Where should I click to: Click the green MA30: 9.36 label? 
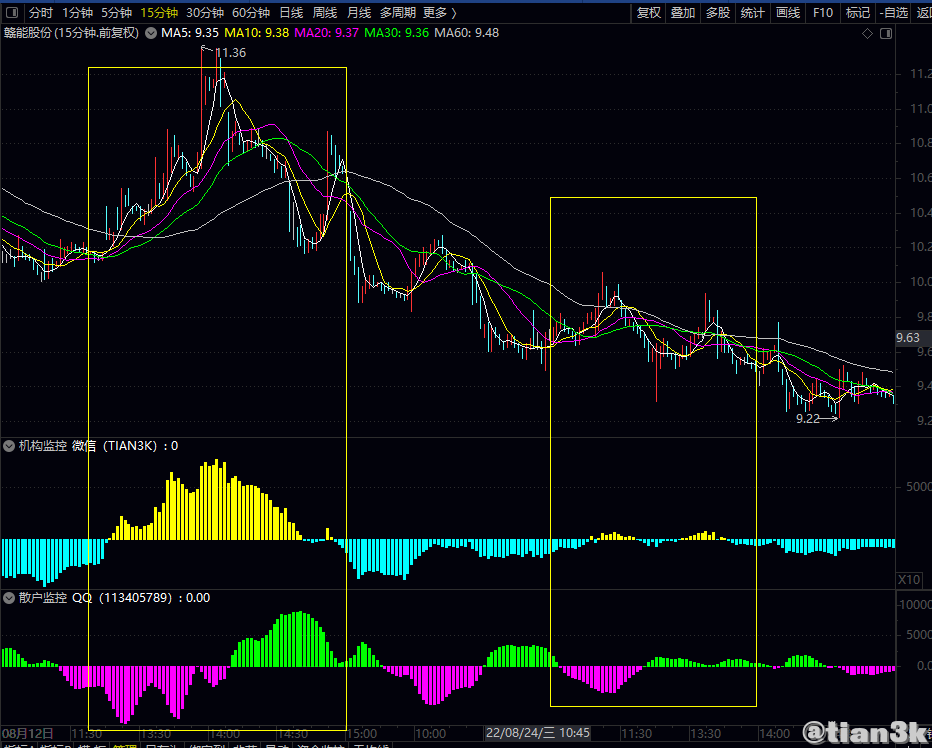click(x=396, y=33)
